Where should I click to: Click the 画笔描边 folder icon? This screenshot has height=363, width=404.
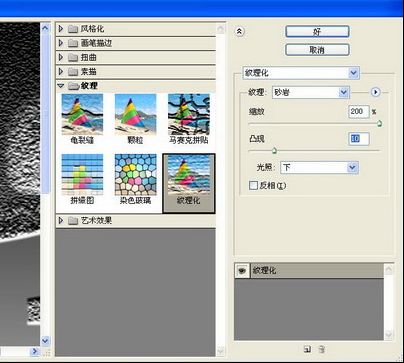point(73,43)
